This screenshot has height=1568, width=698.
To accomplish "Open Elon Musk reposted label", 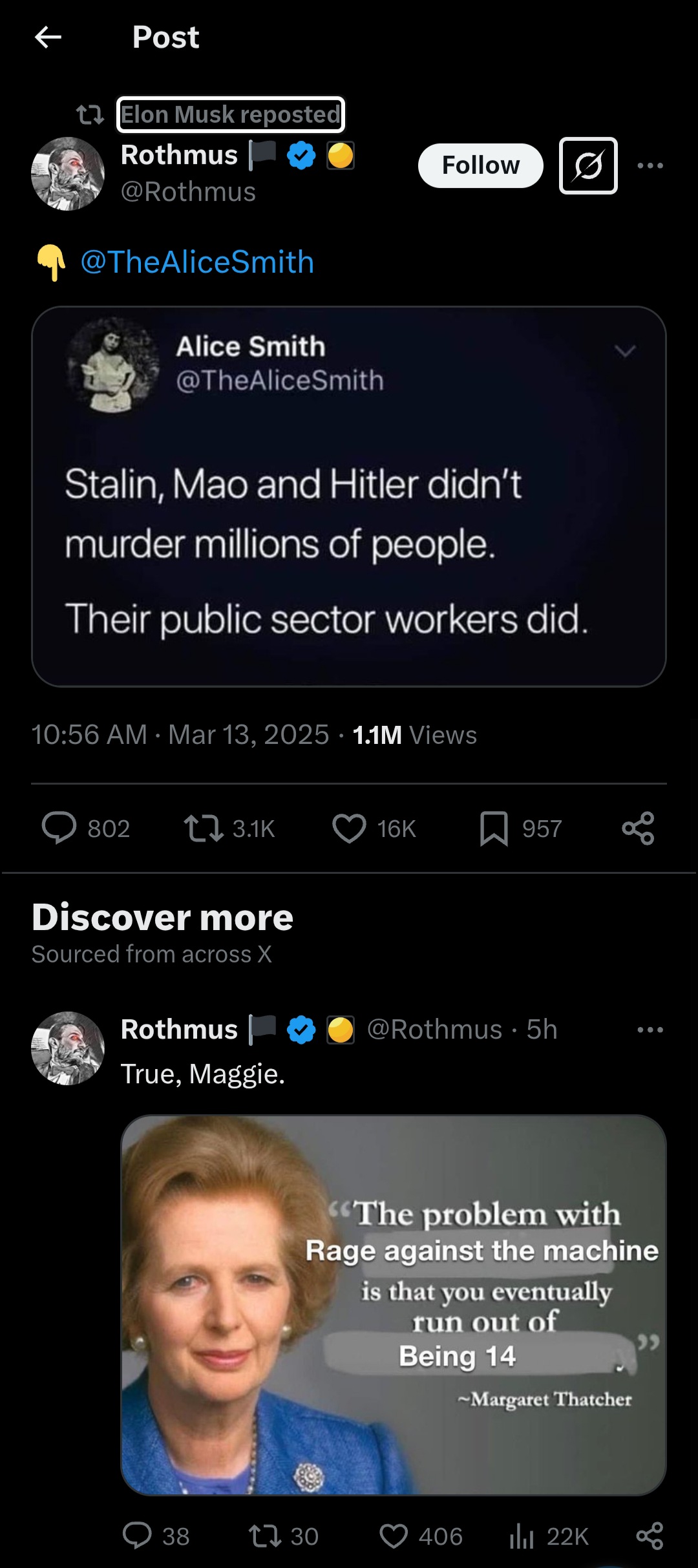I will [x=230, y=114].
